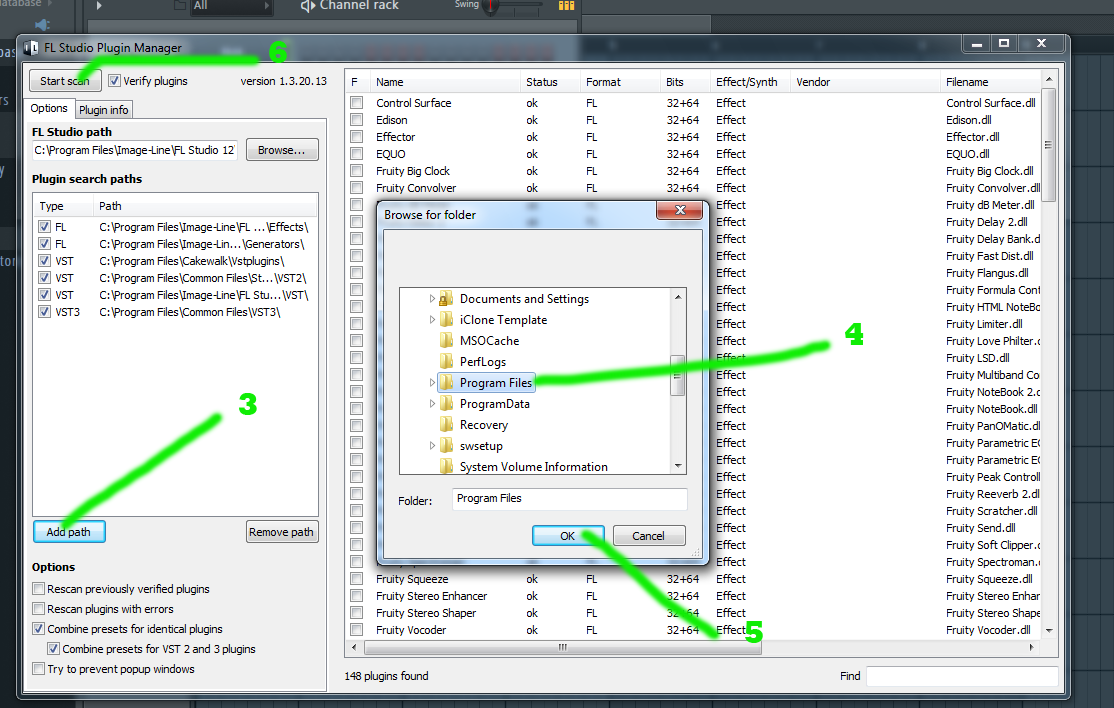Click the Folder name text field
Image resolution: width=1114 pixels, height=708 pixels.
pos(569,499)
